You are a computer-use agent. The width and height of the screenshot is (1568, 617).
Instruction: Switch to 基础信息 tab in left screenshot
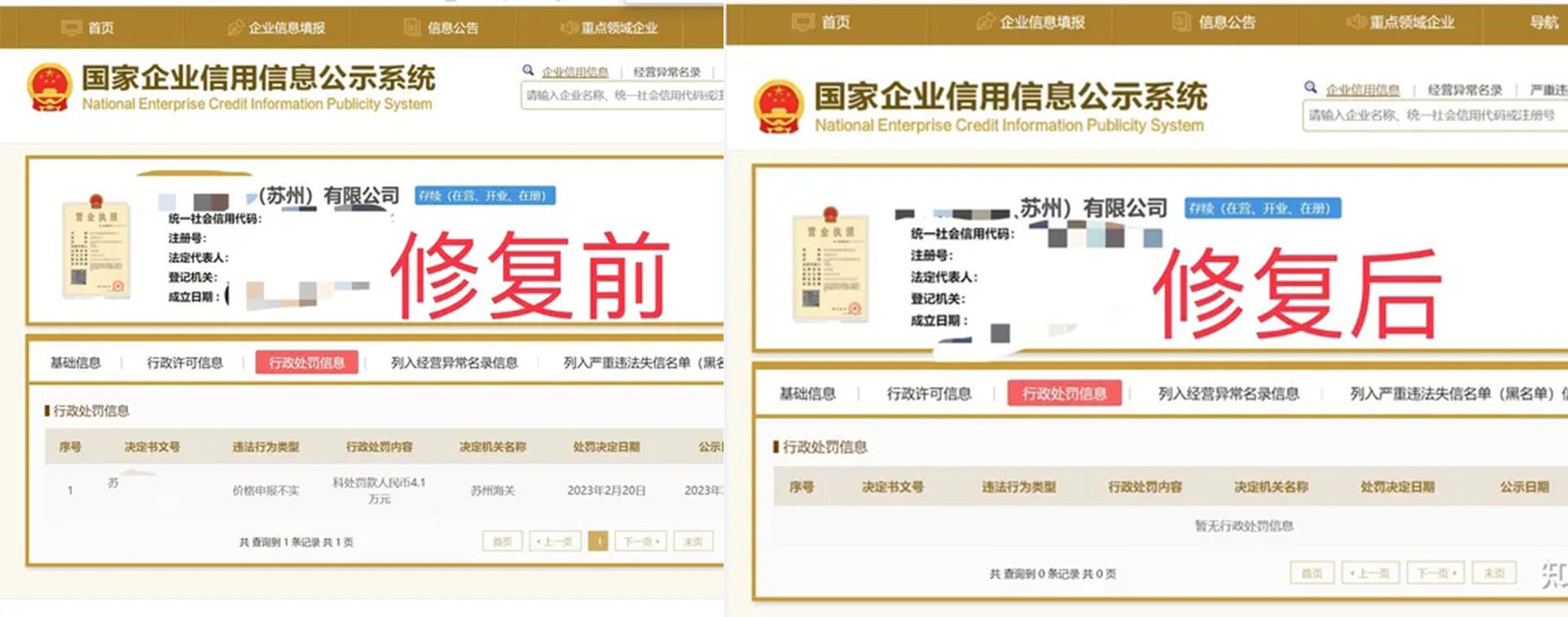[x=76, y=362]
